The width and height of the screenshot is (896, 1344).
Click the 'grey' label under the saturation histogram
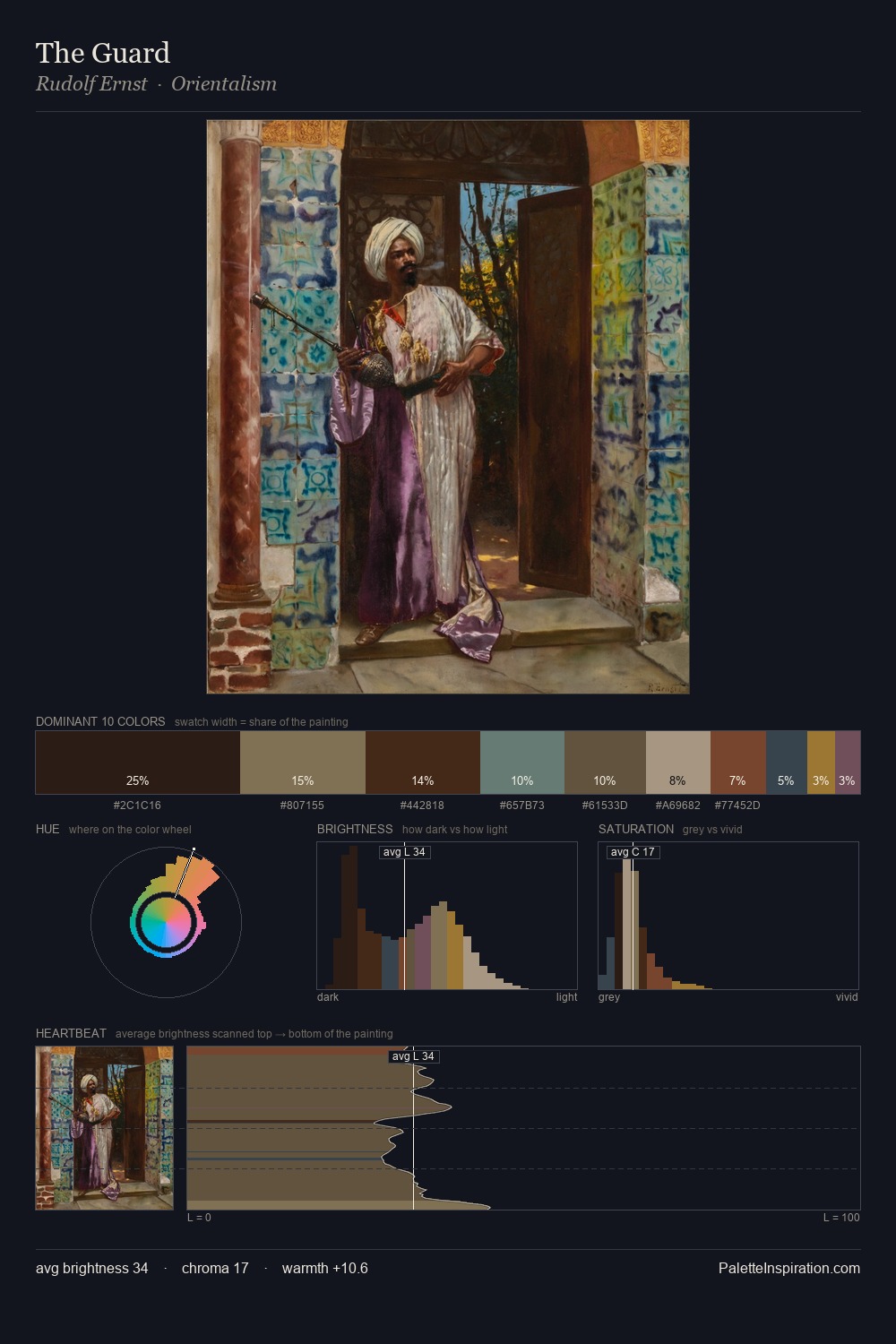tap(609, 997)
